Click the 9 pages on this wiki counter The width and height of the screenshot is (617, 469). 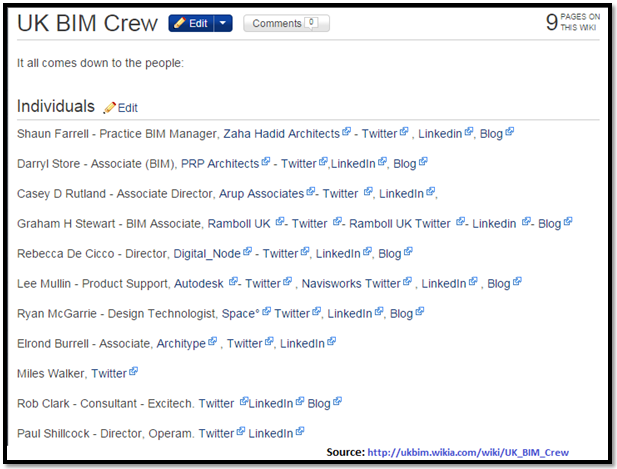click(x=573, y=22)
